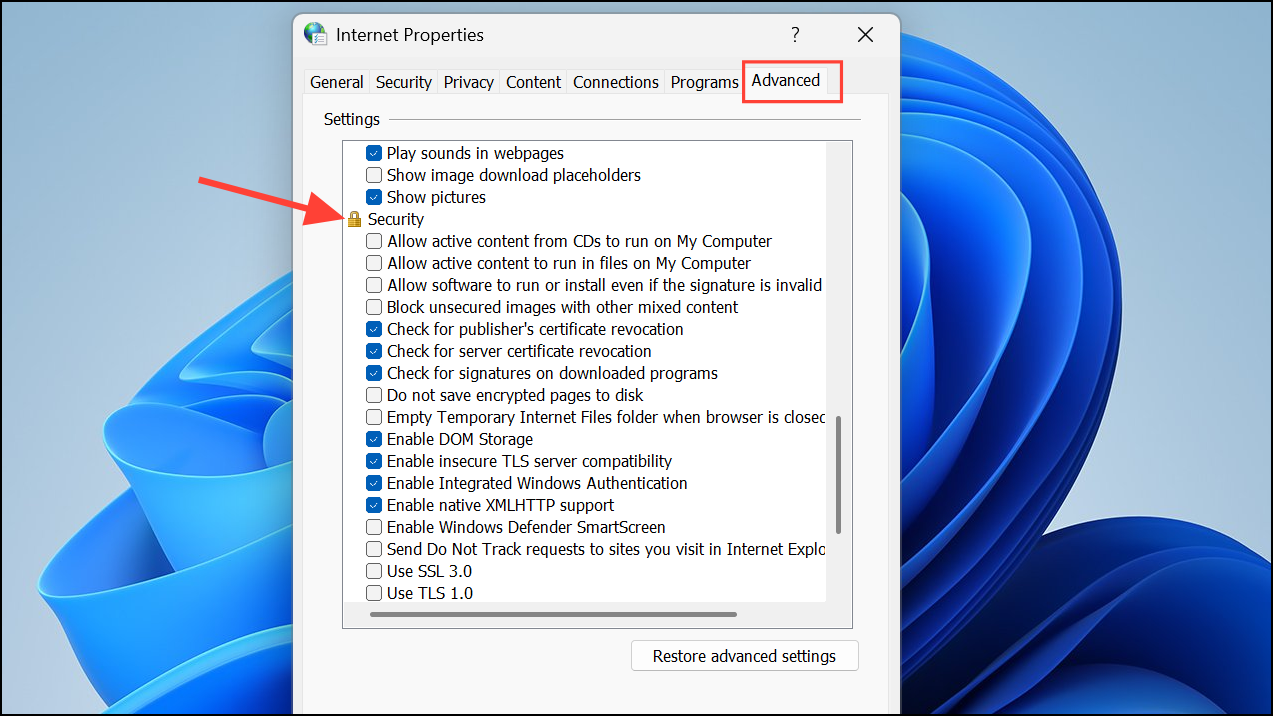The image size is (1273, 716).
Task: Open the Privacy tab
Action: (469, 82)
